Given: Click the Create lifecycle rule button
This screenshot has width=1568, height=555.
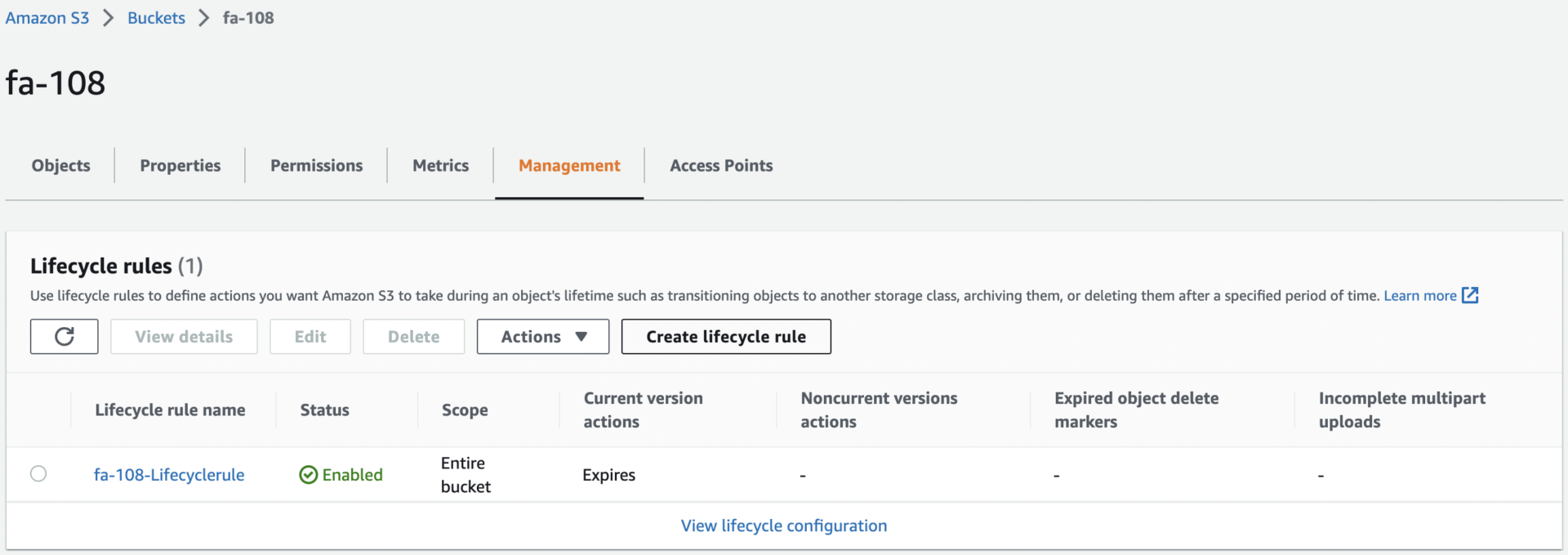Looking at the screenshot, I should 726,337.
